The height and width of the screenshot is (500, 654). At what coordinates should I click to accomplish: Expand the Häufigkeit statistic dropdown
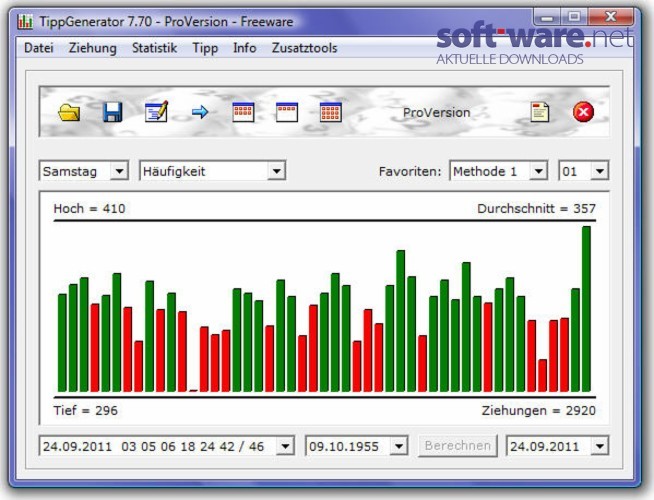pos(276,171)
